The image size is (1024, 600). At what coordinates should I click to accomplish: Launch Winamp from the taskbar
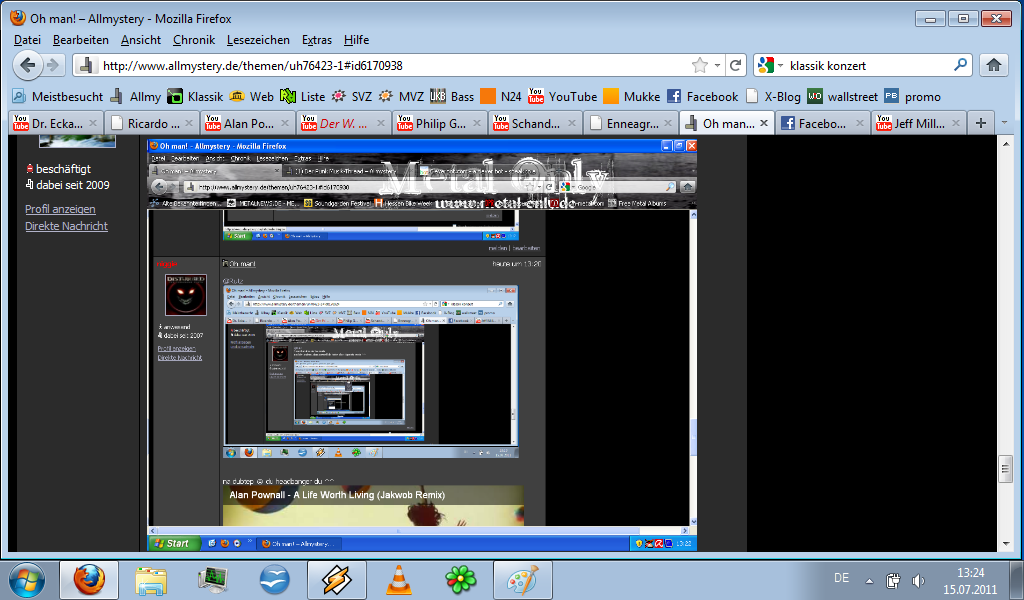336,580
